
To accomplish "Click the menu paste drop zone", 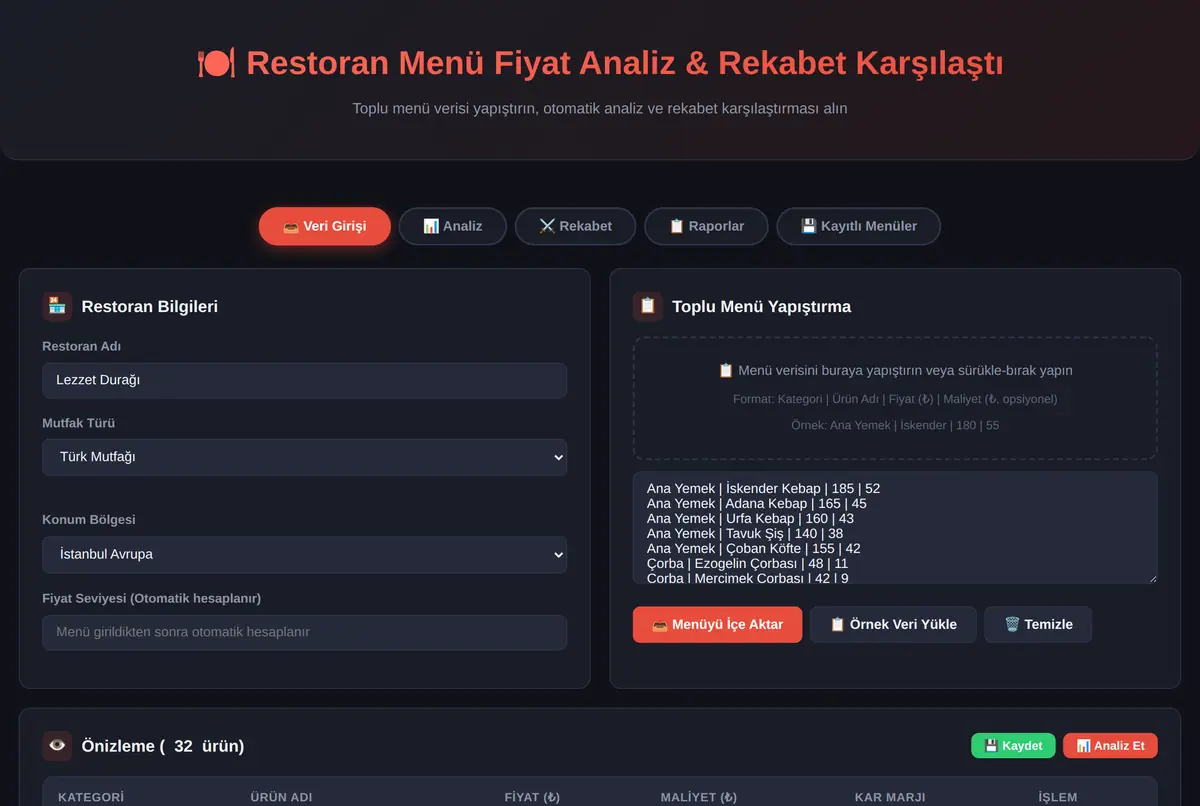I will 895,398.
